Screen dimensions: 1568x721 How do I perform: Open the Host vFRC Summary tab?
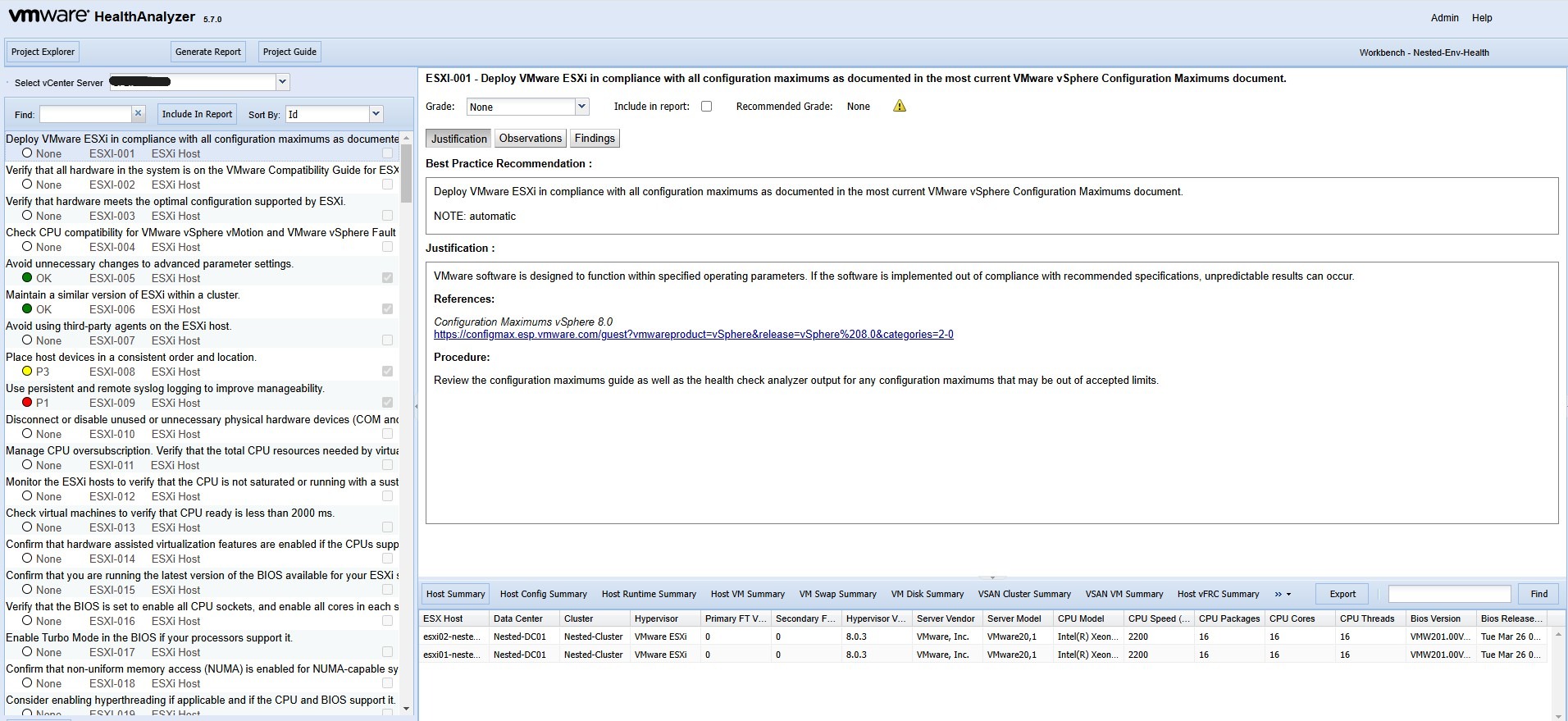point(1218,594)
